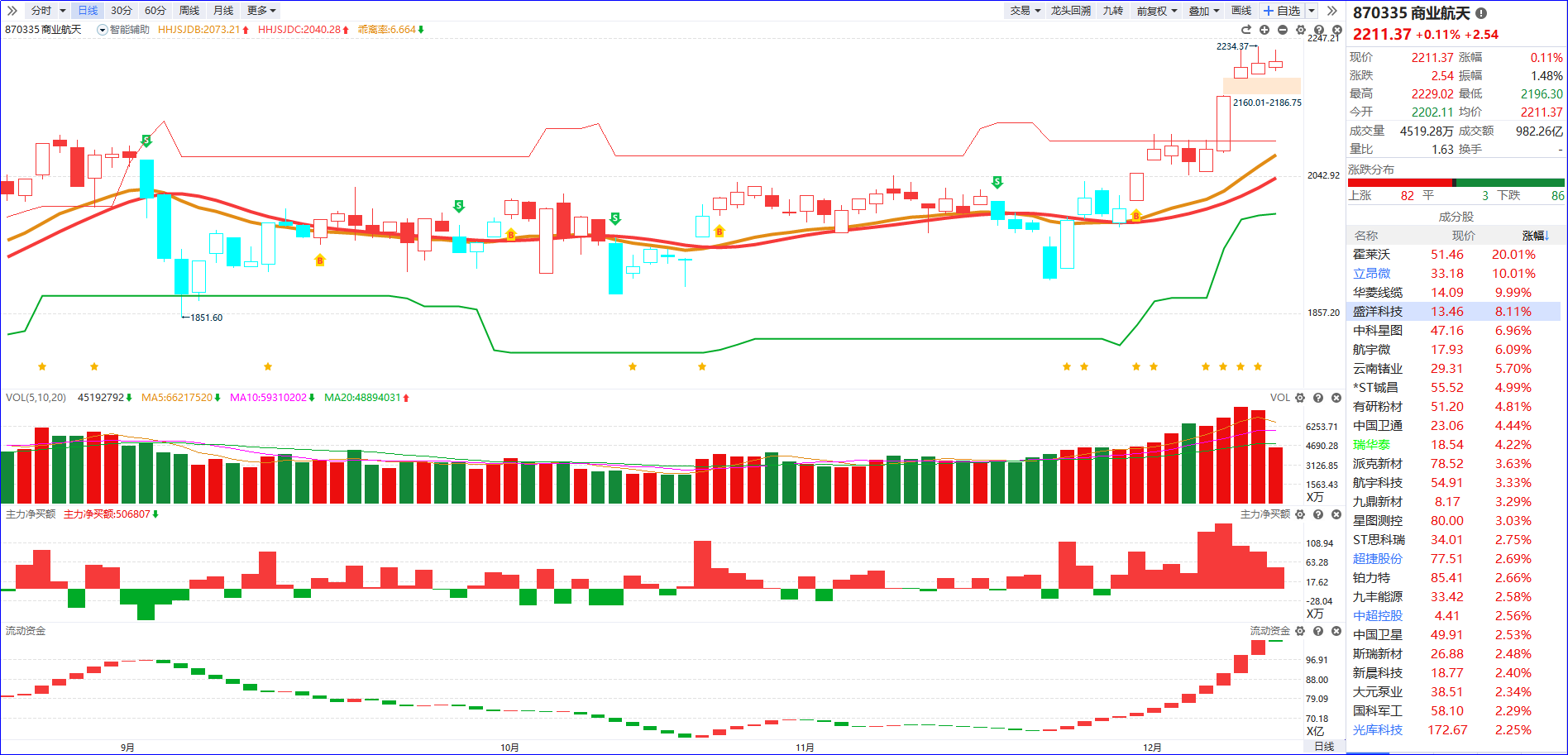The height and width of the screenshot is (755, 1568).
Task: Click green S marker in late November
Action: [997, 182]
